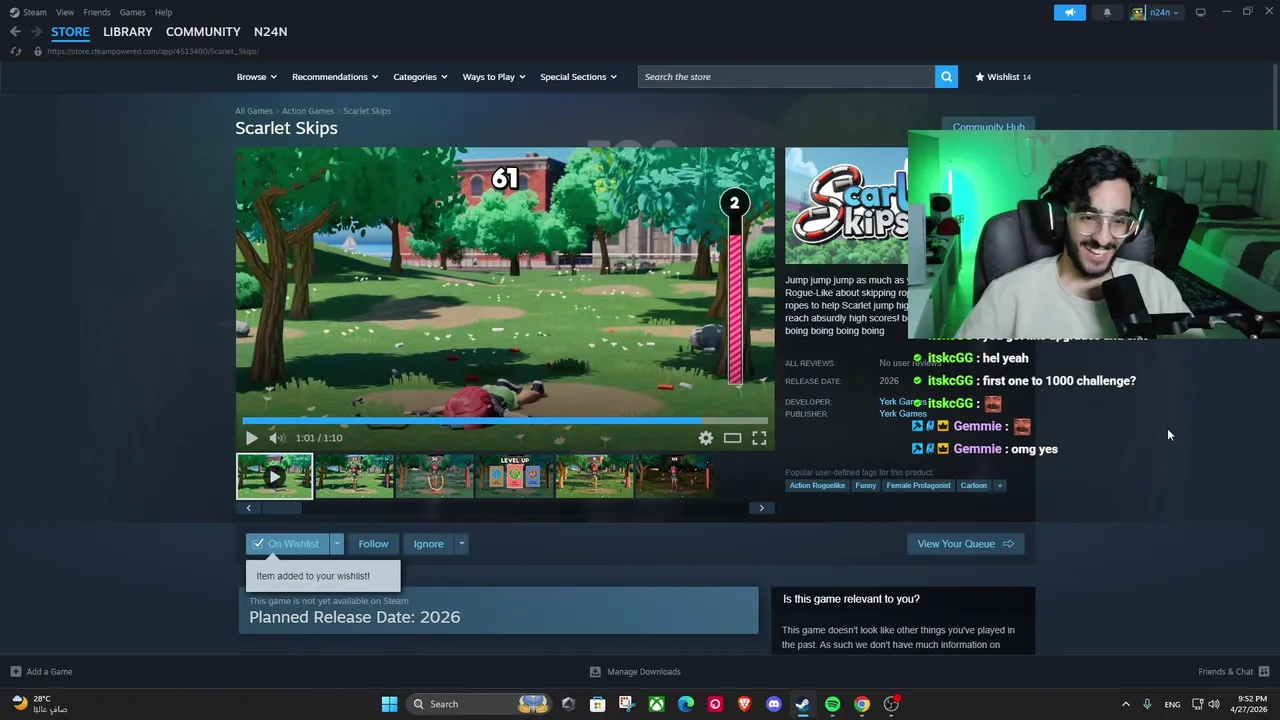The width and height of the screenshot is (1280, 720).
Task: Open Brave browser from taskbar
Action: click(744, 704)
